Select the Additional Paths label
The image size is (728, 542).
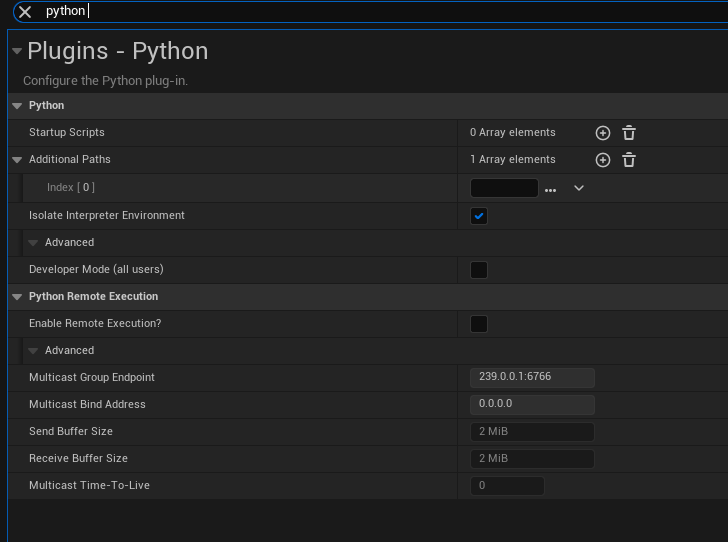coord(70,159)
